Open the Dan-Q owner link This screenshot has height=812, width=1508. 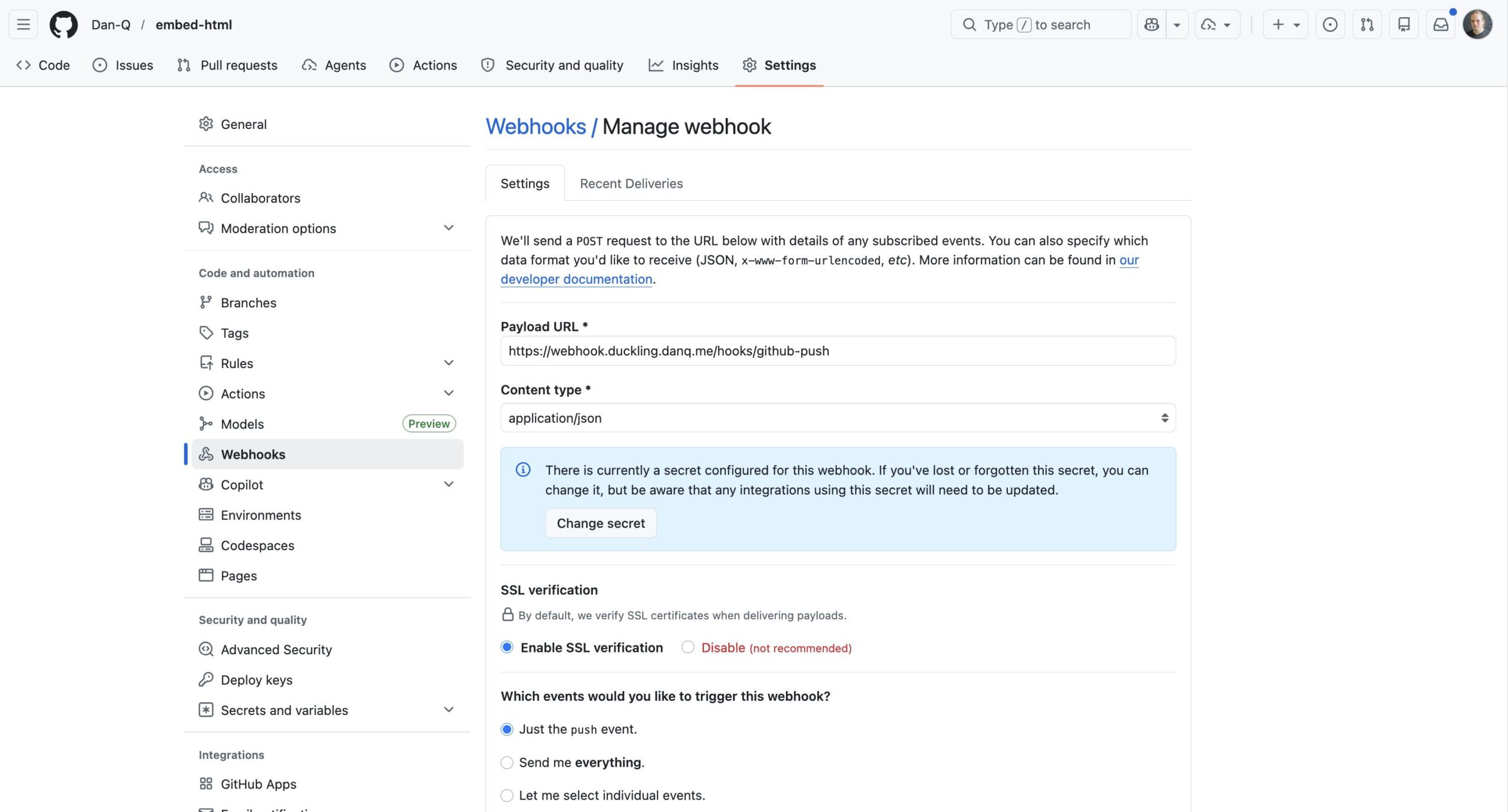111,25
